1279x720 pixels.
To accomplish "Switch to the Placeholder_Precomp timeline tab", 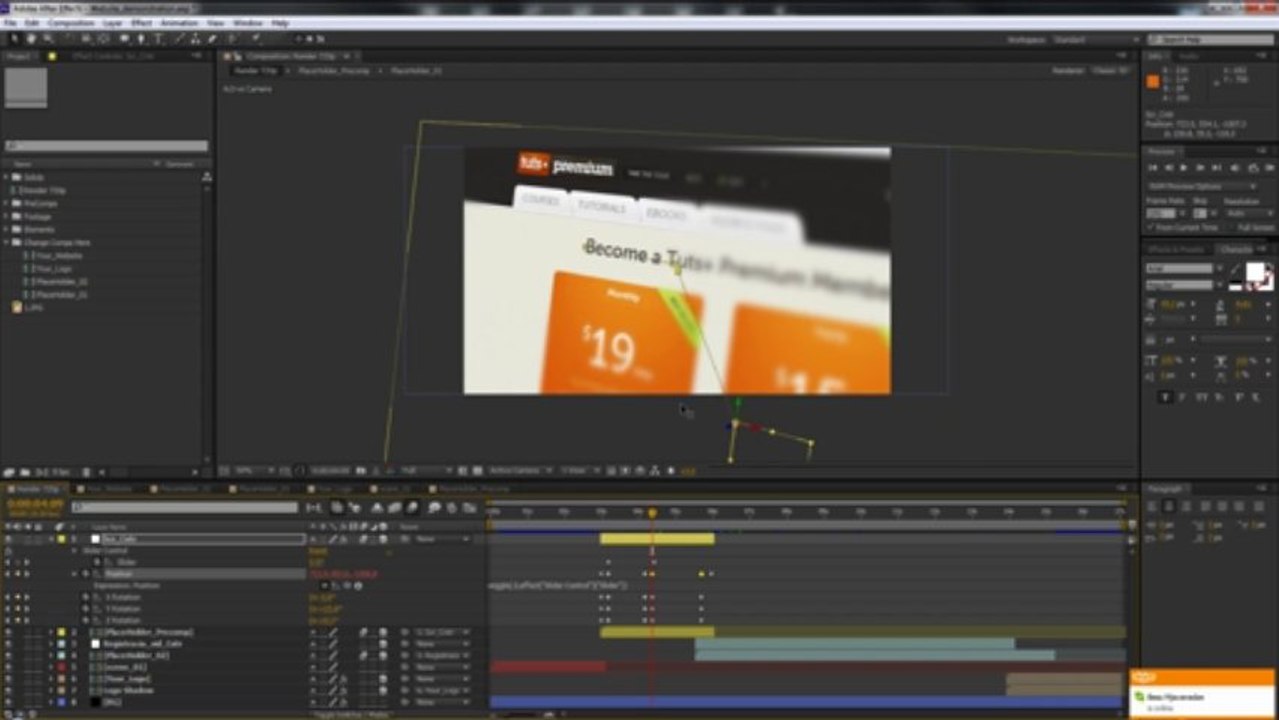I will click(x=468, y=489).
